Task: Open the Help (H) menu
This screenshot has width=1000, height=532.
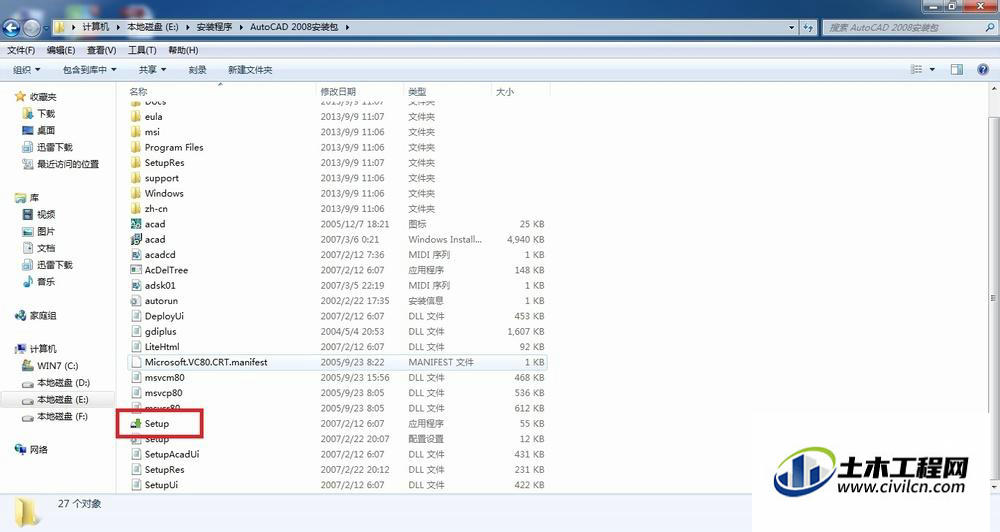Action: (x=183, y=50)
